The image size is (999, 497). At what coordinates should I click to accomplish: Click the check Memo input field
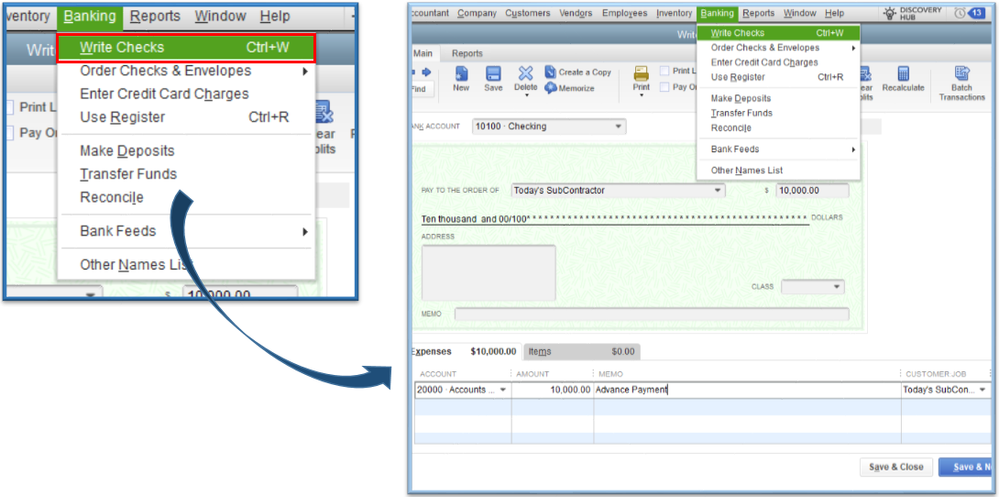pos(652,314)
